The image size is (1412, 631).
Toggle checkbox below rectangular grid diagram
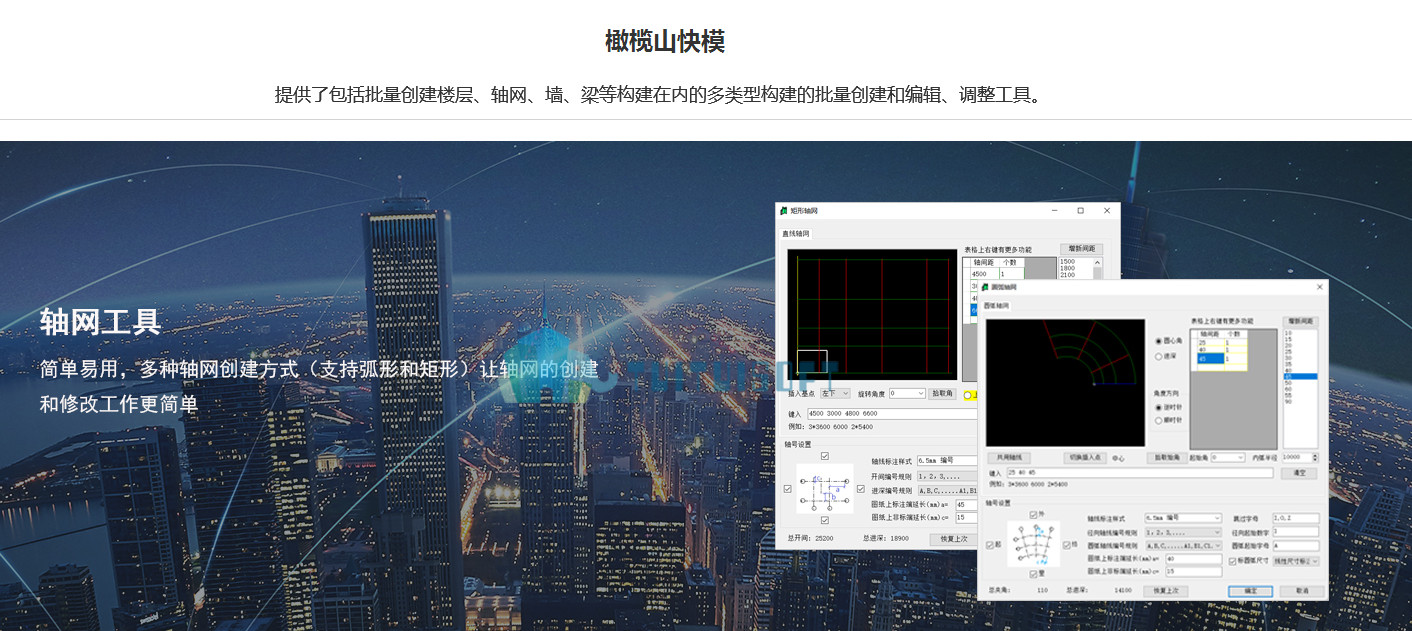coord(824,520)
